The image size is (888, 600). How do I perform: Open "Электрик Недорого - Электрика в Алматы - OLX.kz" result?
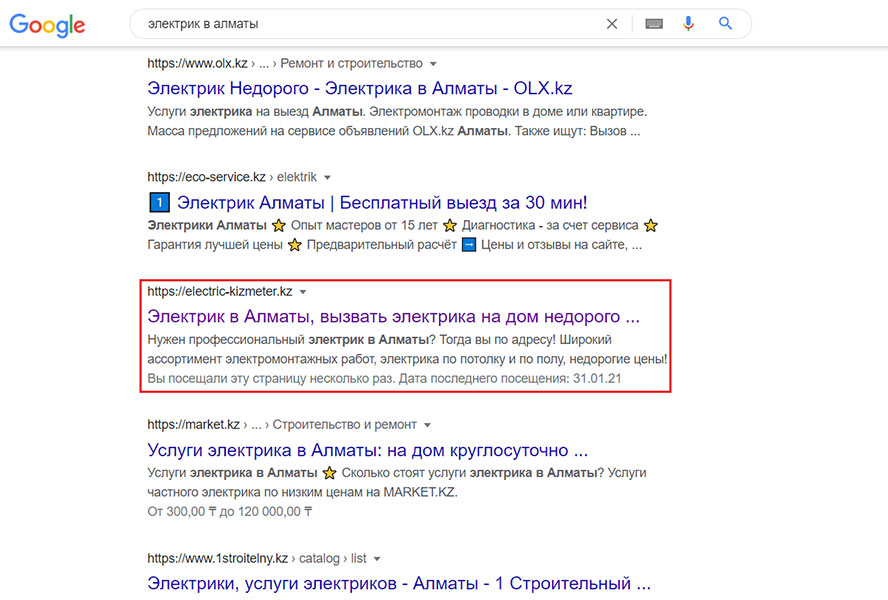pos(359,88)
